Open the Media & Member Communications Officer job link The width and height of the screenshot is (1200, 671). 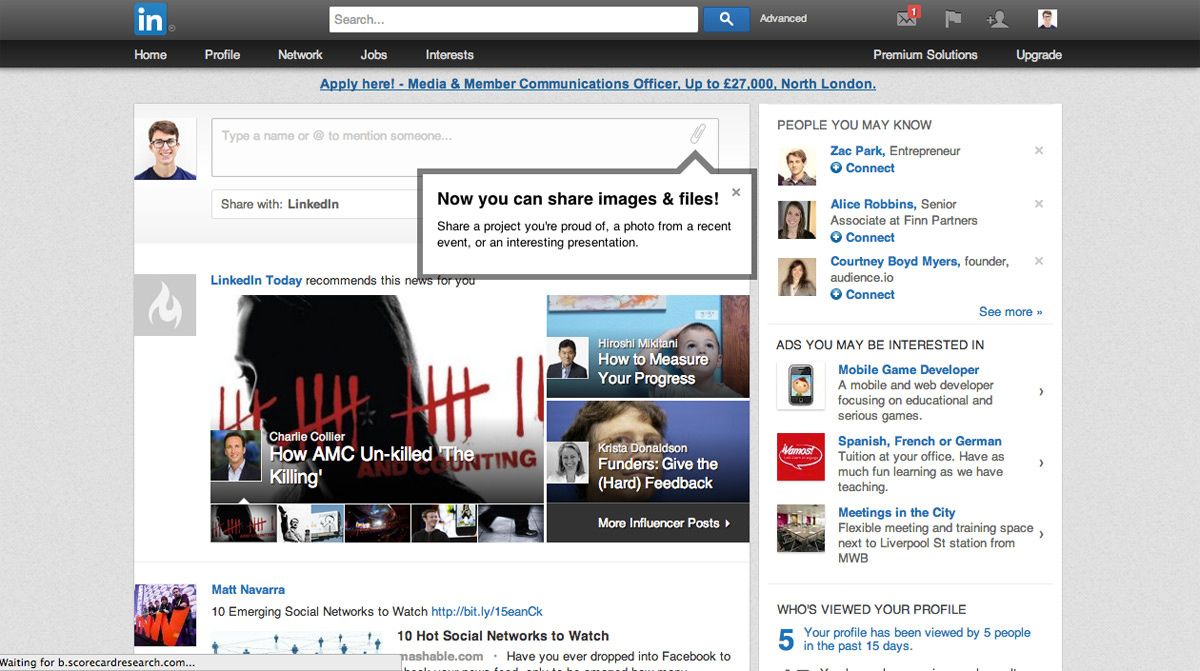click(598, 84)
